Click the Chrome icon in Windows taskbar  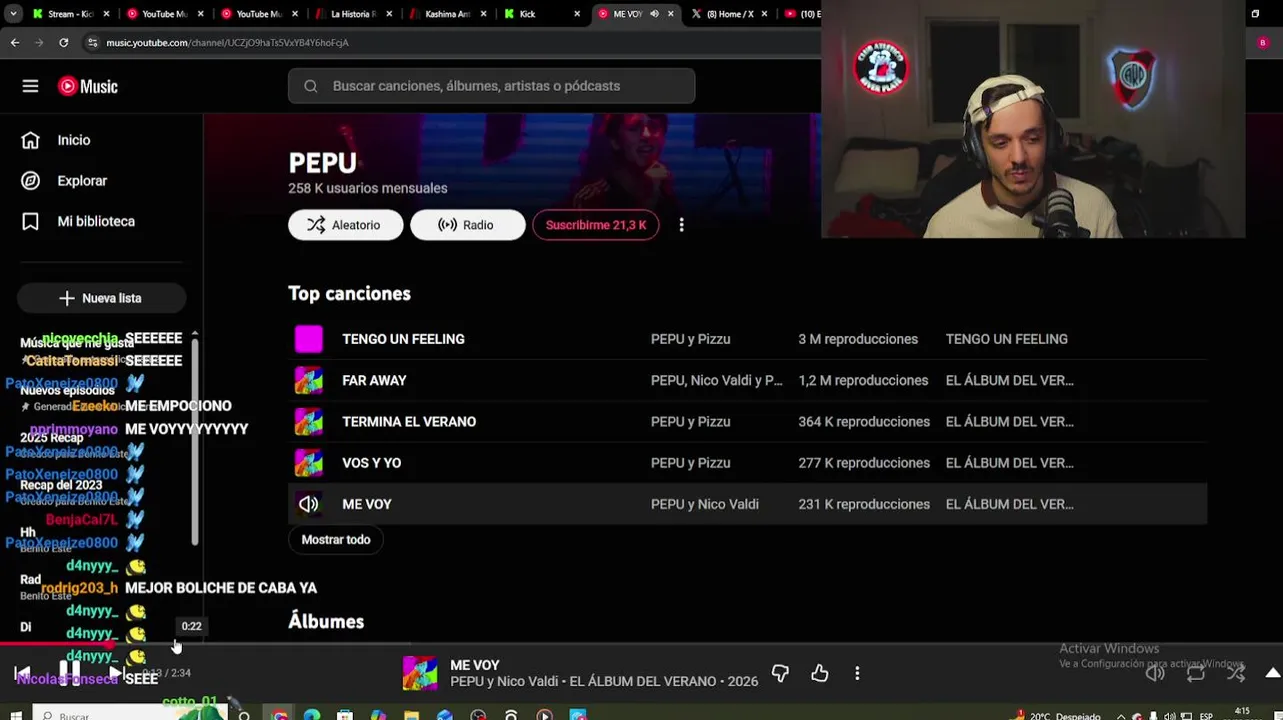[280, 715]
